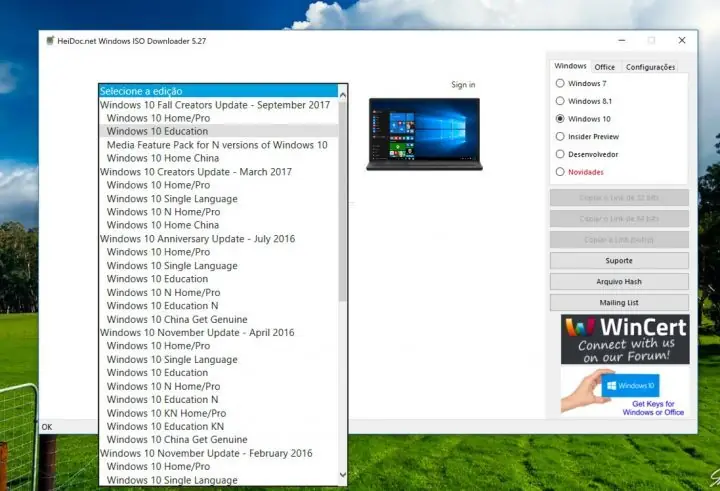Select 'Selecione a edição' header entry
The width and height of the screenshot is (720, 491).
pos(219,91)
